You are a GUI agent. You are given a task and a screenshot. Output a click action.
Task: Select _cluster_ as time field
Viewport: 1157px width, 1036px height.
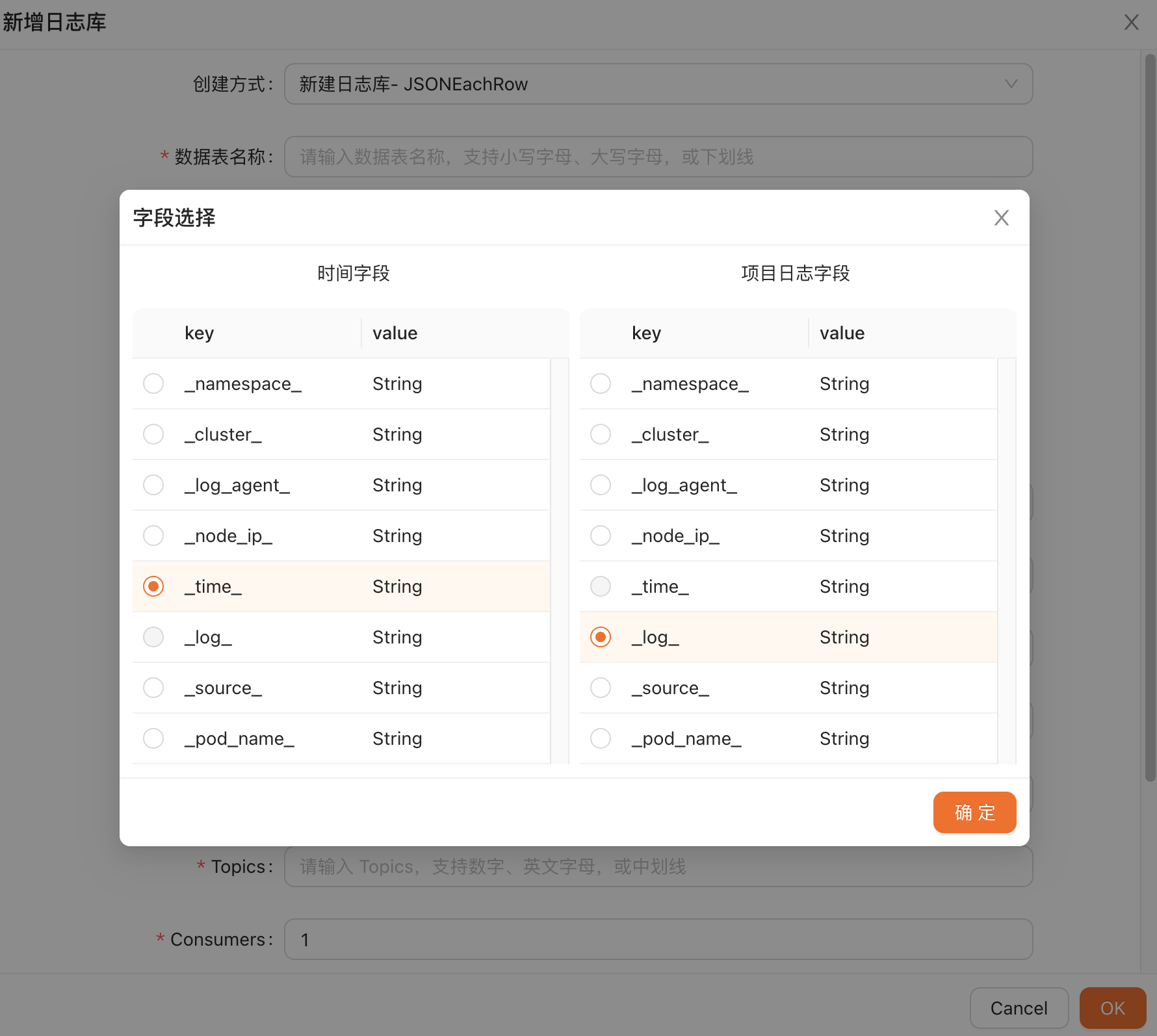coord(153,434)
